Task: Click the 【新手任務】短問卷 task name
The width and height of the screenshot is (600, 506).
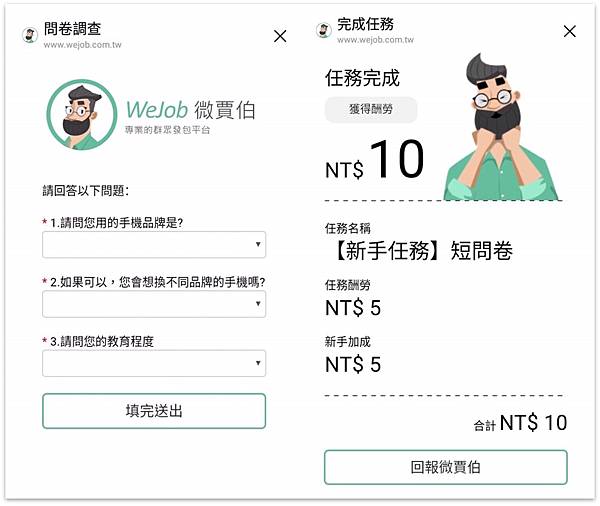Action: click(x=423, y=251)
